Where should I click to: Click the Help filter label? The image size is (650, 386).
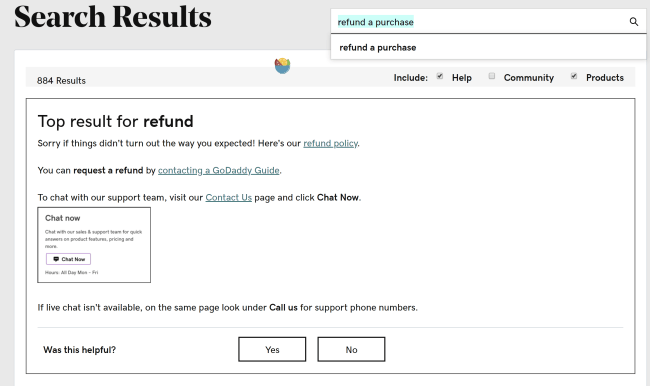pyautogui.click(x=461, y=78)
